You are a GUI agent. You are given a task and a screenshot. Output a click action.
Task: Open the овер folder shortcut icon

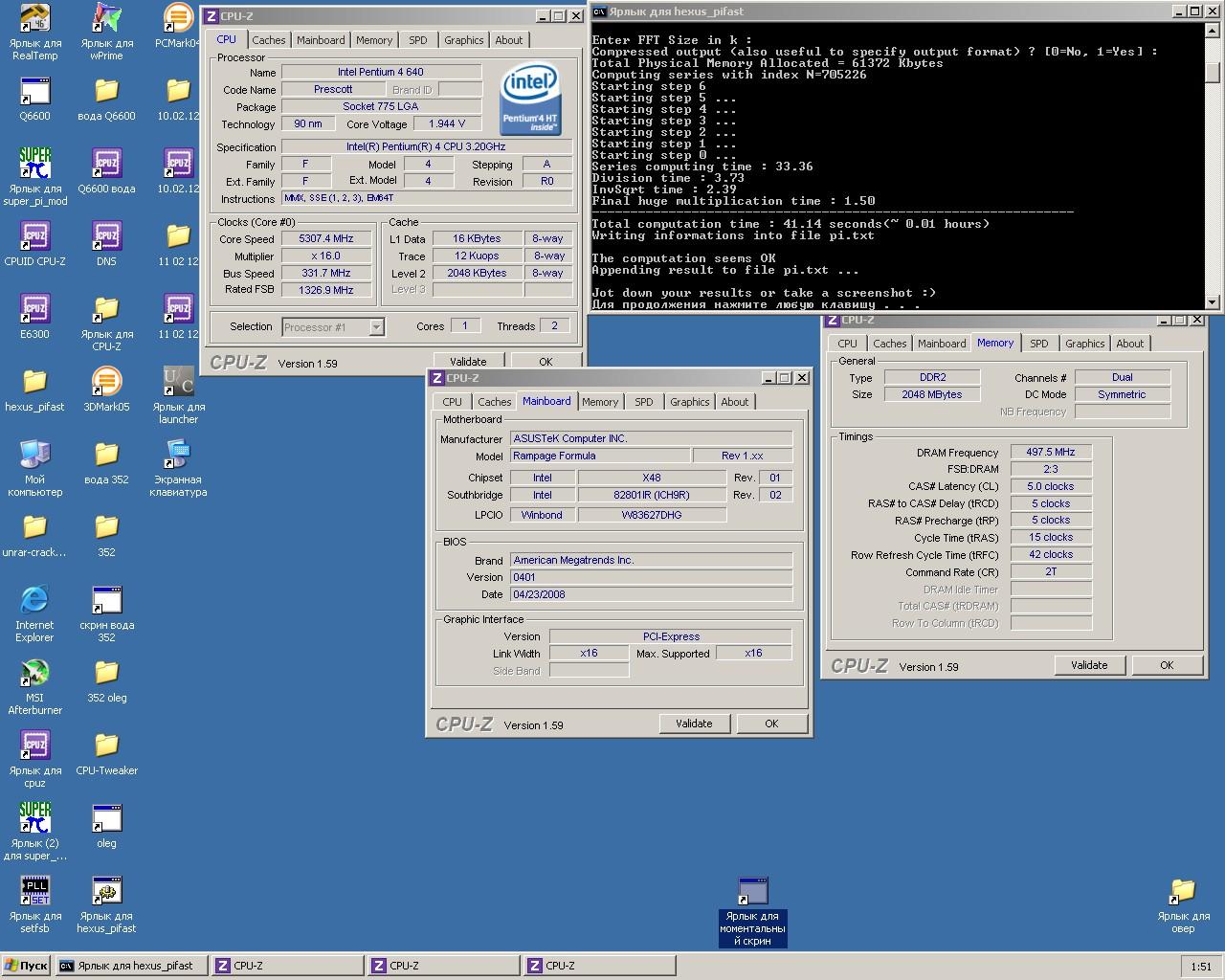(1183, 891)
